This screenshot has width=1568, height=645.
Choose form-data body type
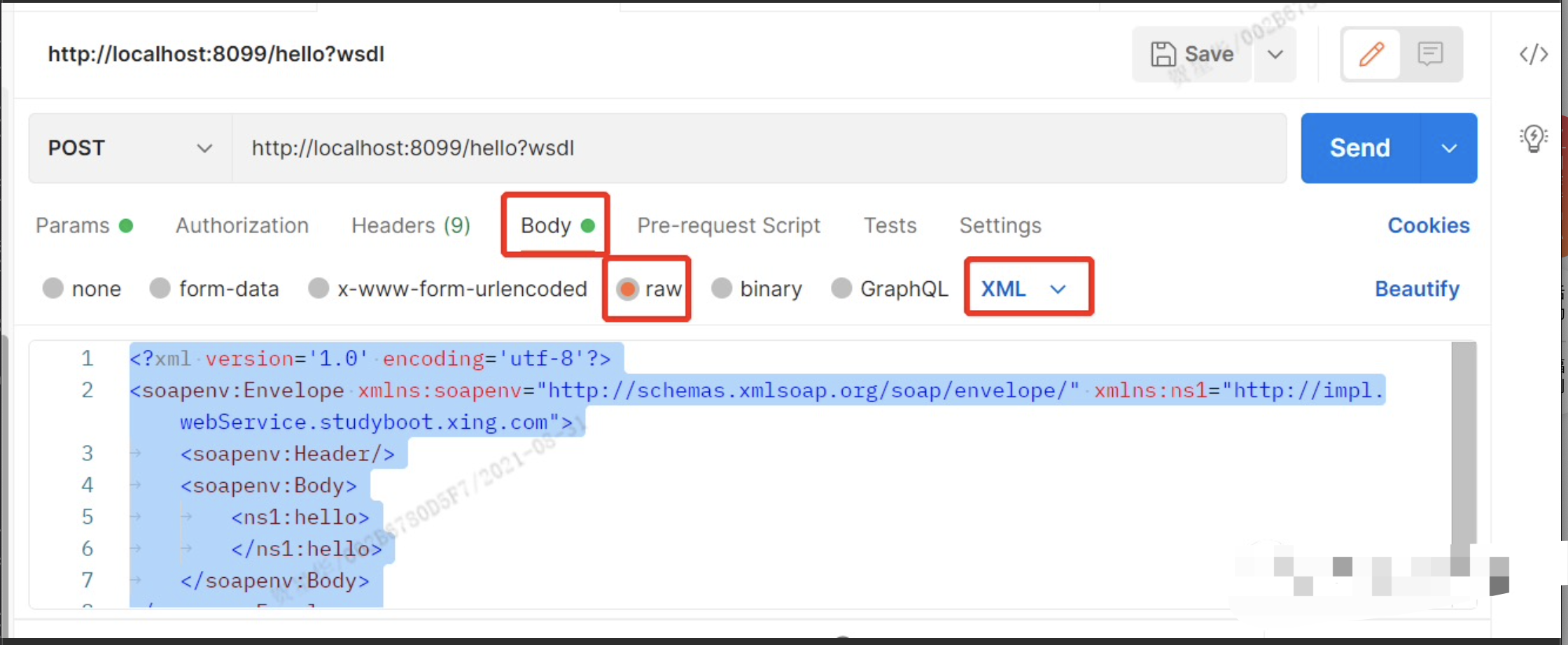160,289
